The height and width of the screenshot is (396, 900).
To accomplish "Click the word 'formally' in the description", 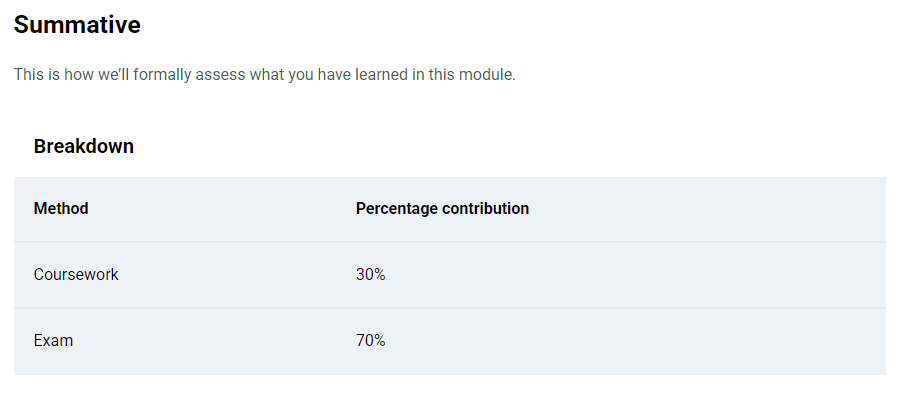I will tap(157, 75).
